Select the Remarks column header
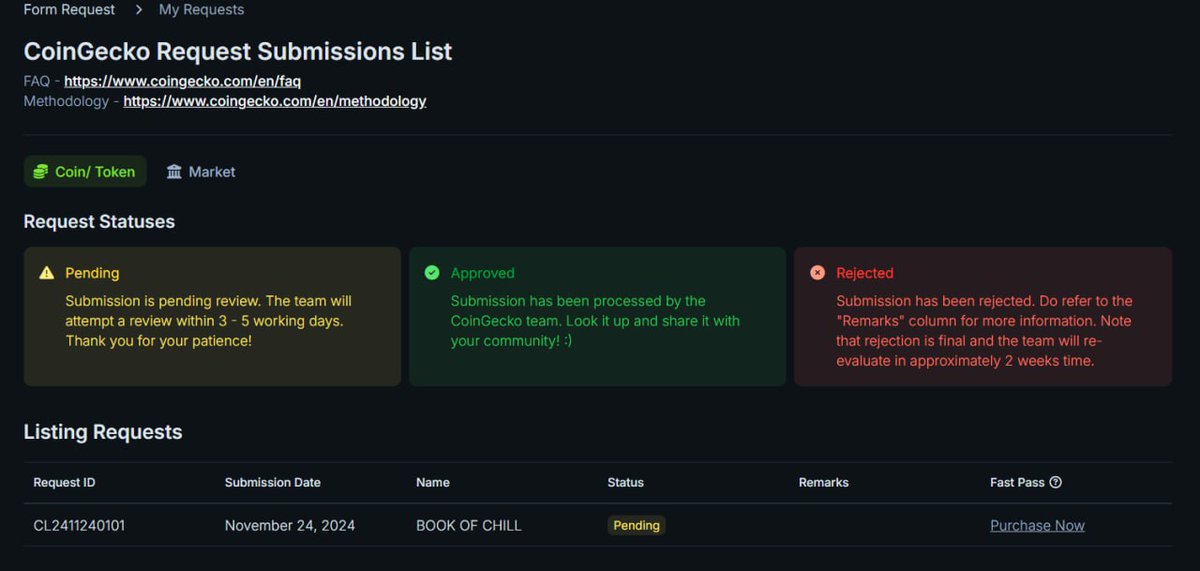The height and width of the screenshot is (571, 1200). [x=824, y=482]
